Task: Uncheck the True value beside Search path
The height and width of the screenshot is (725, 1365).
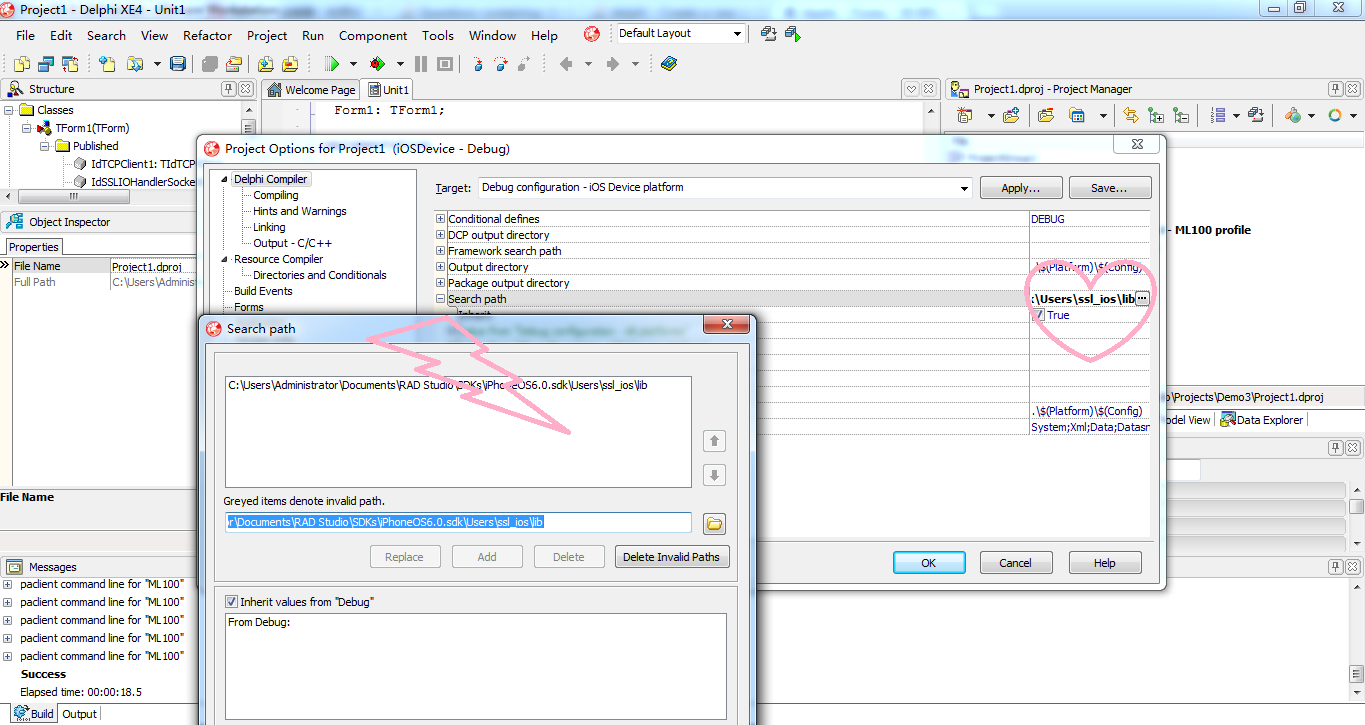Action: [x=1039, y=315]
